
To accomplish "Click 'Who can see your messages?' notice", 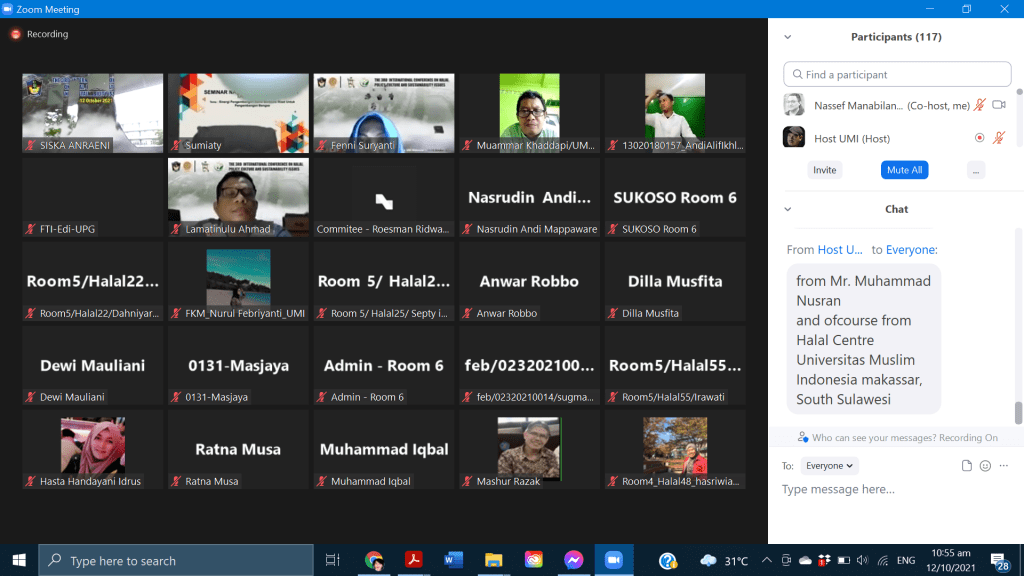I will (x=896, y=438).
